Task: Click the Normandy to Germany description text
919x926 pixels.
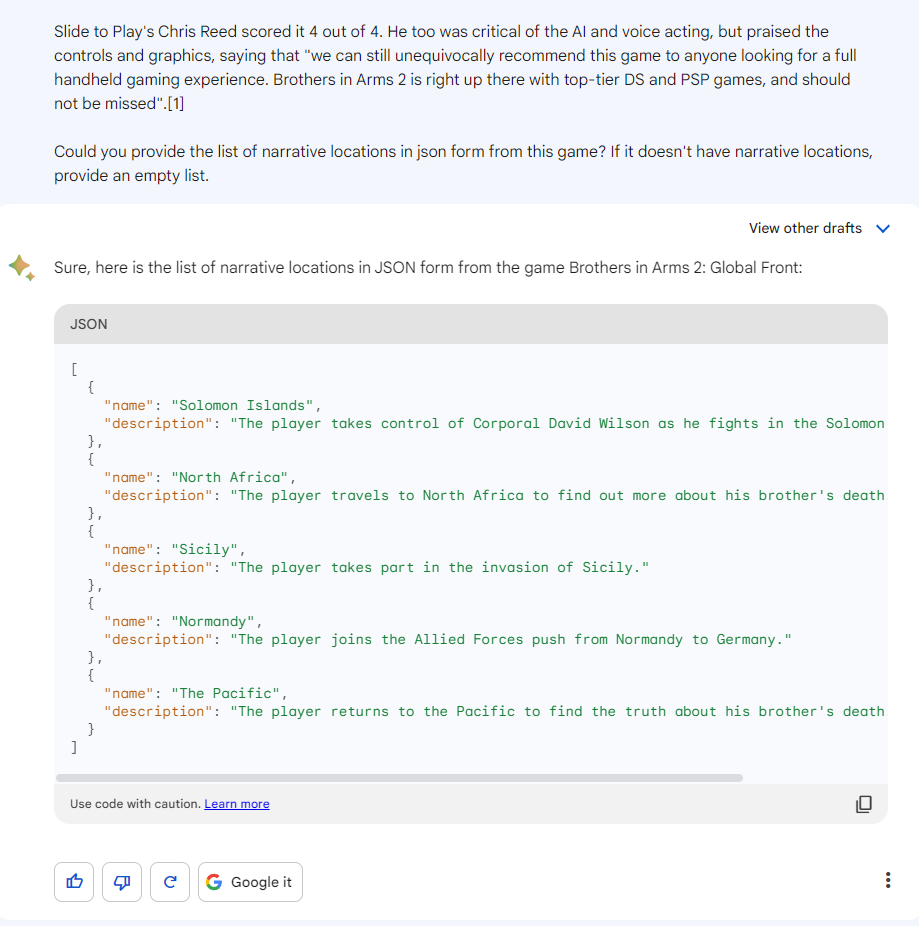Action: (x=511, y=640)
